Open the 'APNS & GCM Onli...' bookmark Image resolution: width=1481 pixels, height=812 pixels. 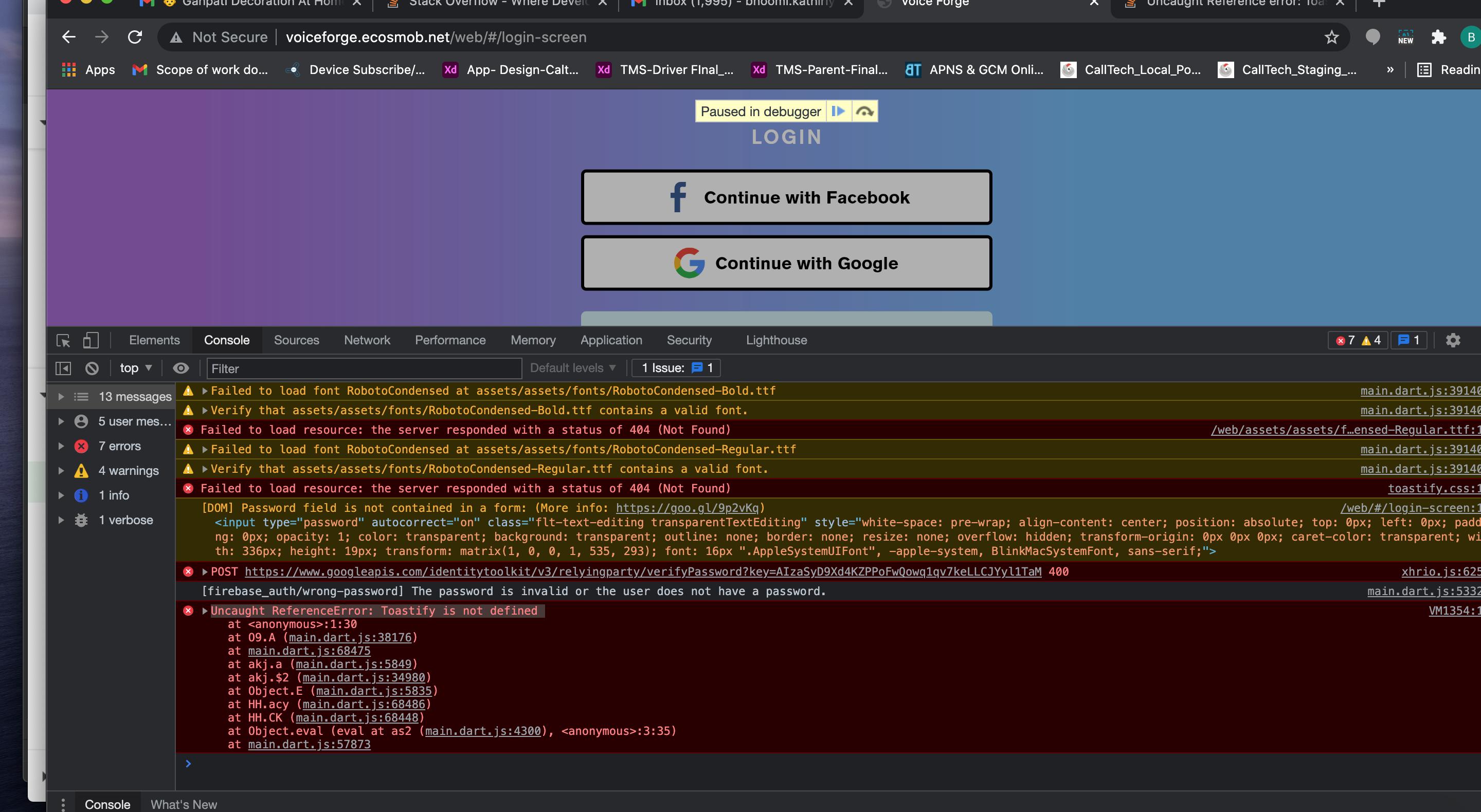tap(974, 69)
